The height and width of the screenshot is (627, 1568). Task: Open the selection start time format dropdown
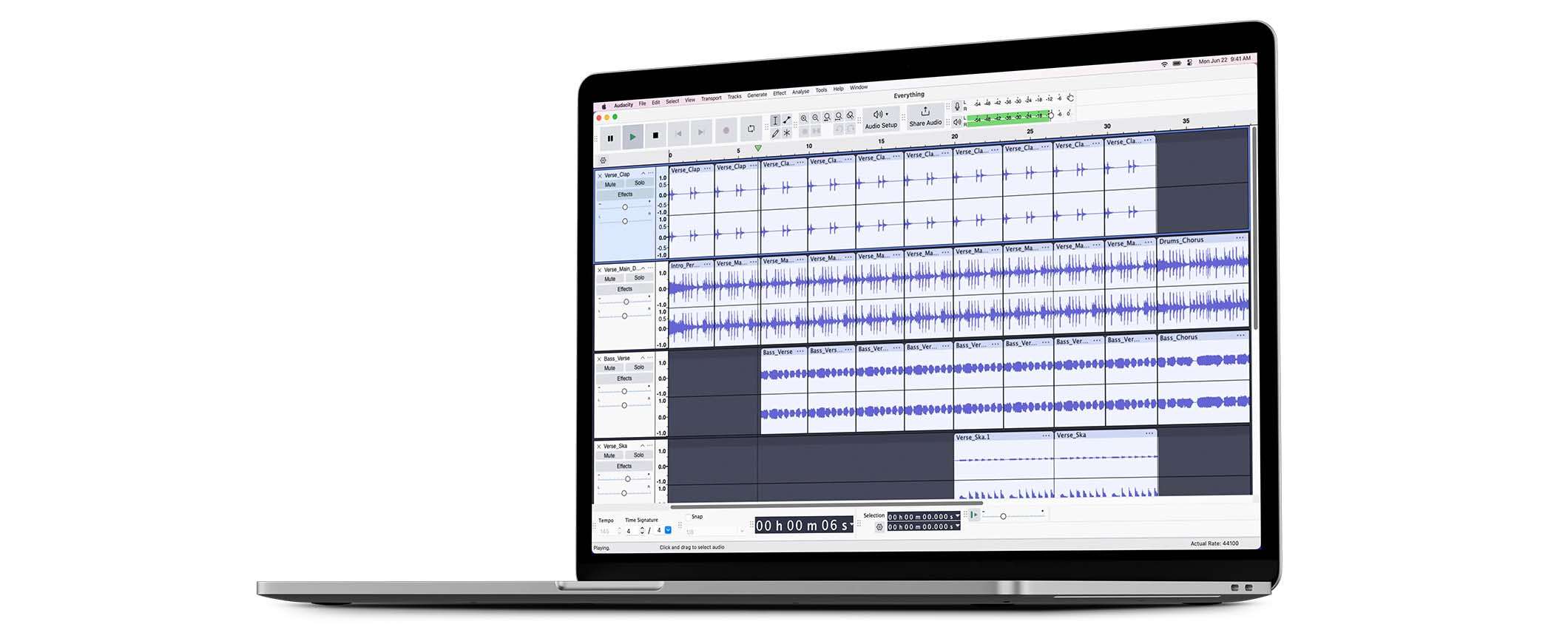(957, 516)
